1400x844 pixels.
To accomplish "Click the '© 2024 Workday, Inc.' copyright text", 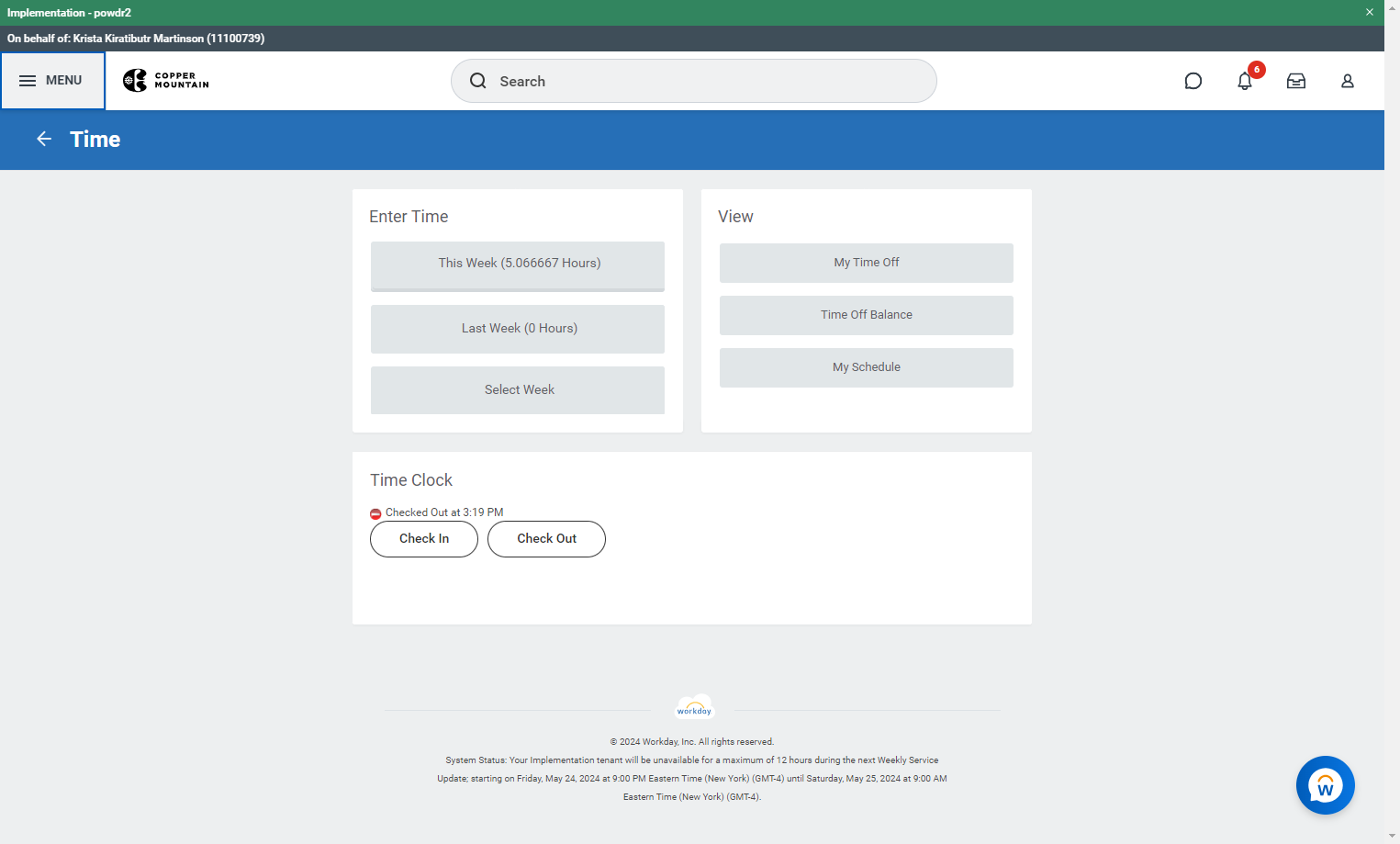I will tap(692, 742).
